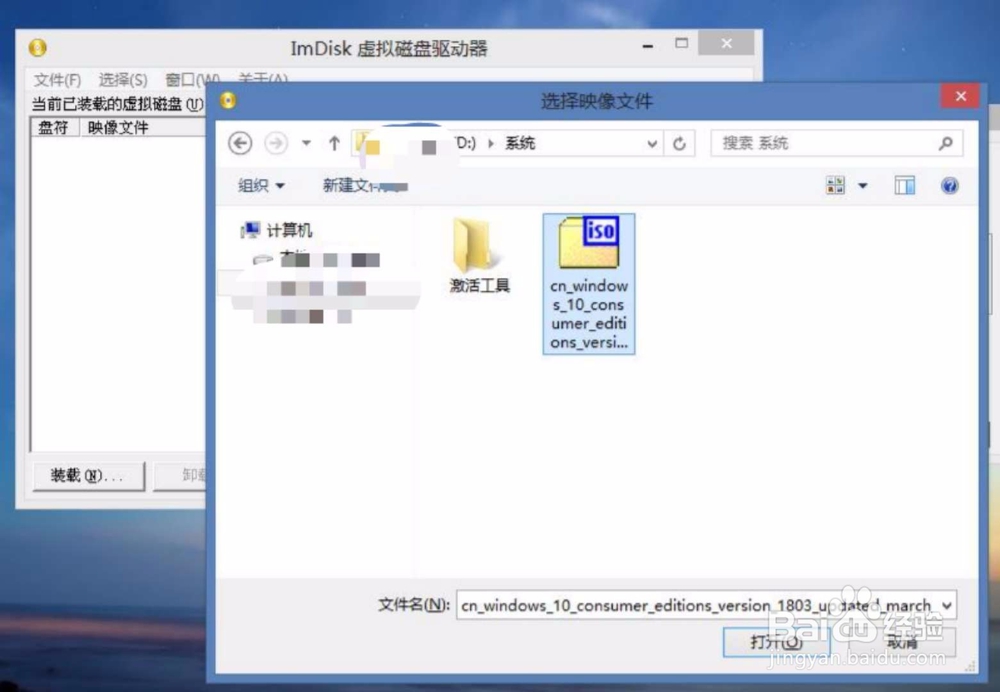Refresh the 系统 folder view
The height and width of the screenshot is (692, 1000).
click(x=679, y=144)
